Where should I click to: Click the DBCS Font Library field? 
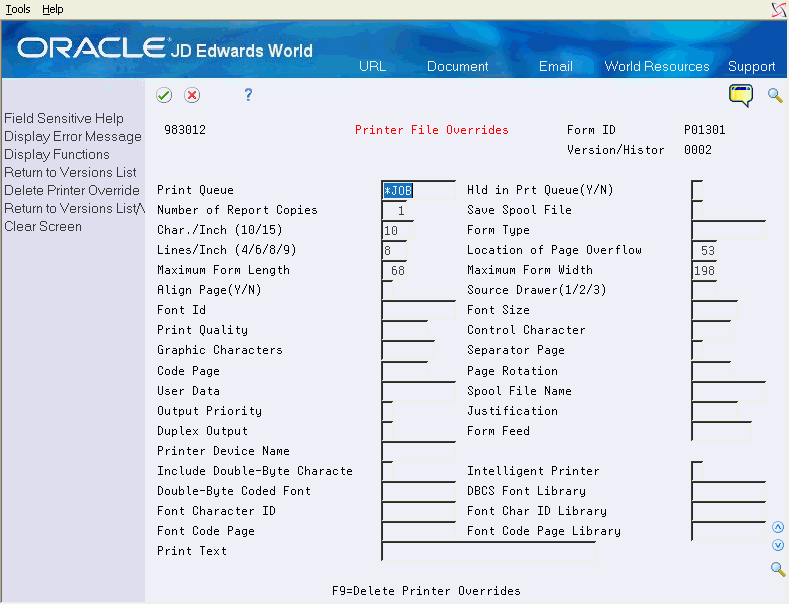[x=729, y=491]
